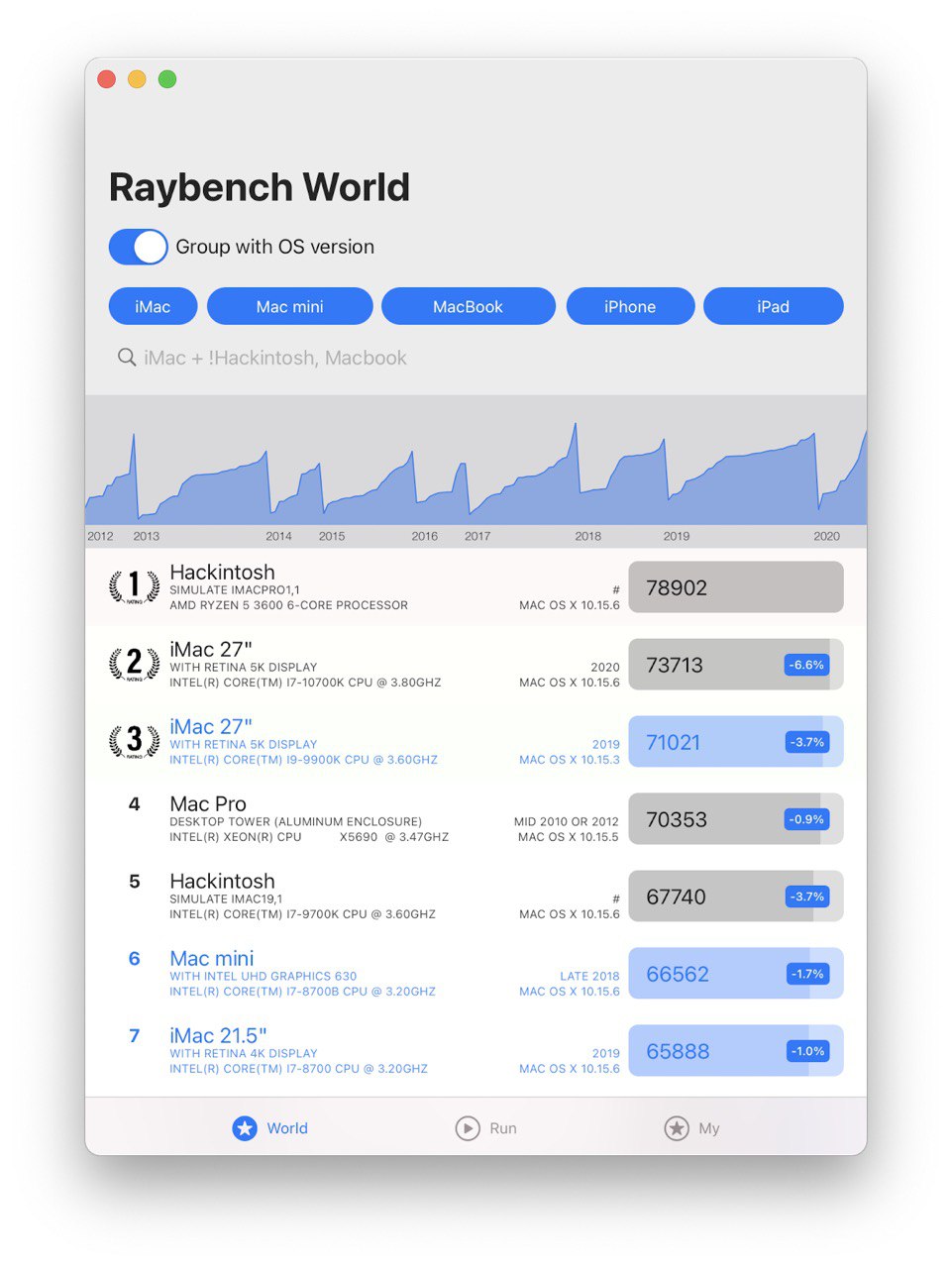Click SIMULATE IMAC19,1 text
This screenshot has height=1268, width=952.
[226, 899]
